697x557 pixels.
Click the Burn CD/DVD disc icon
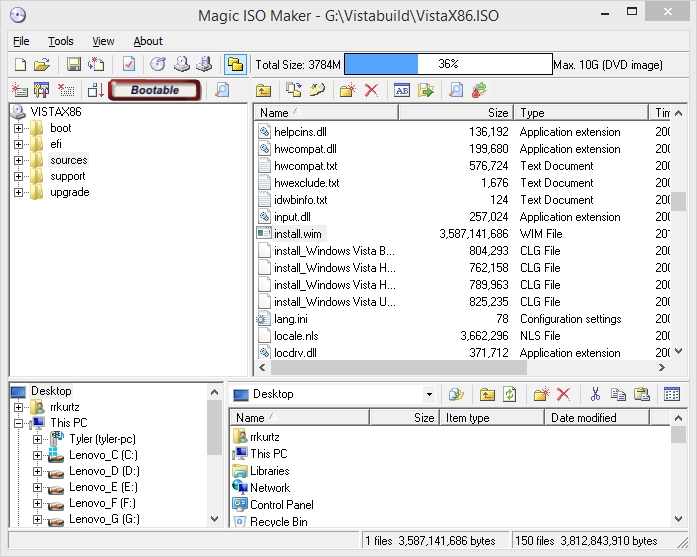tap(158, 64)
